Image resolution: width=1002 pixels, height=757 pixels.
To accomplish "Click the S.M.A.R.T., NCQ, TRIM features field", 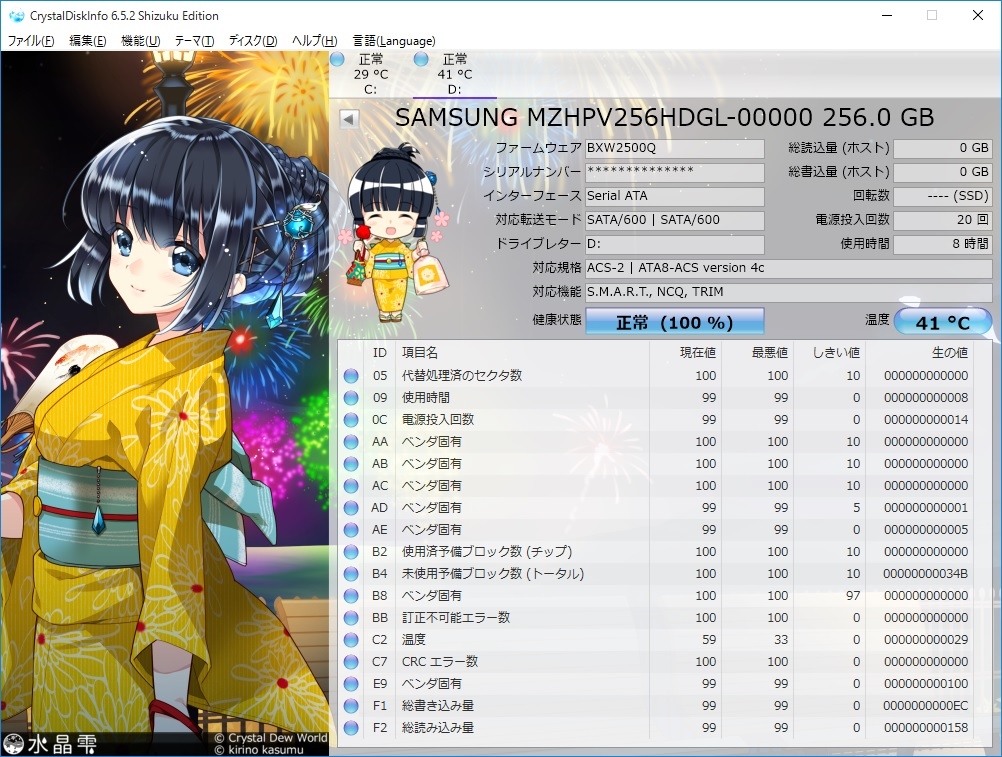I will click(789, 292).
